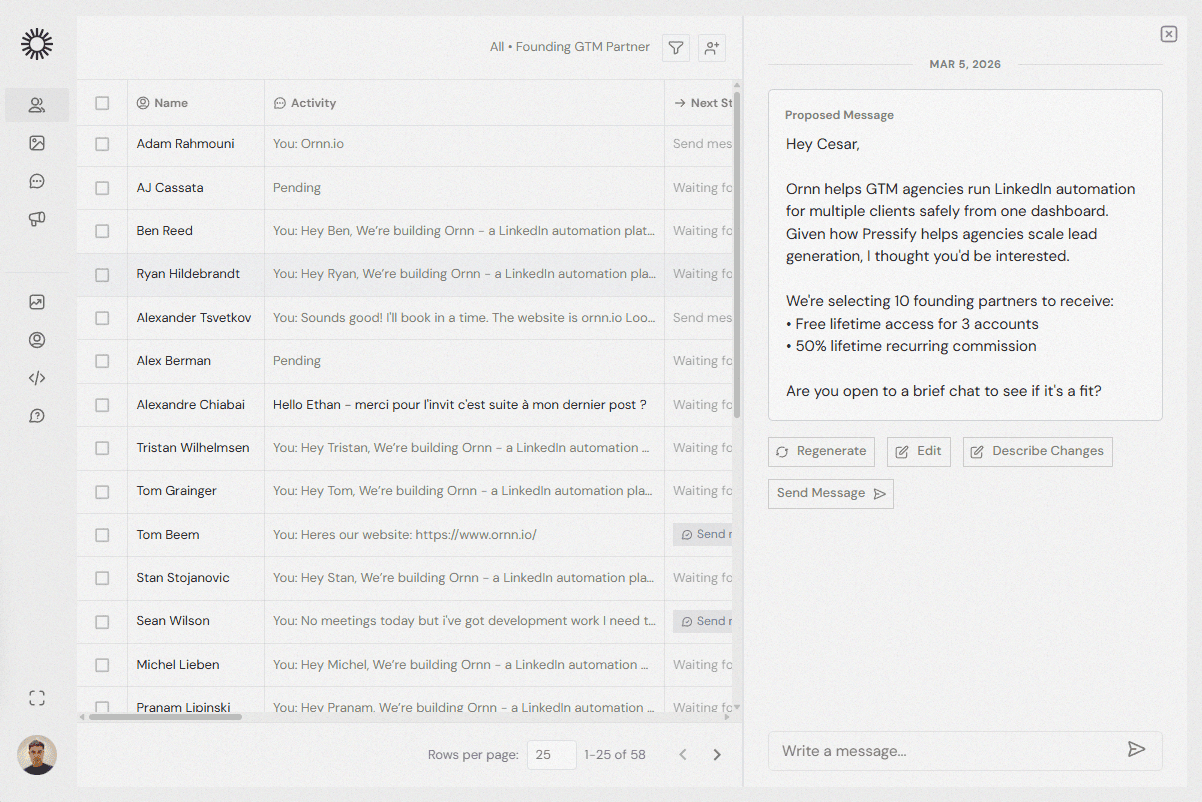Click the Ornn sun logo
Image resolution: width=1202 pixels, height=802 pixels.
point(37,44)
